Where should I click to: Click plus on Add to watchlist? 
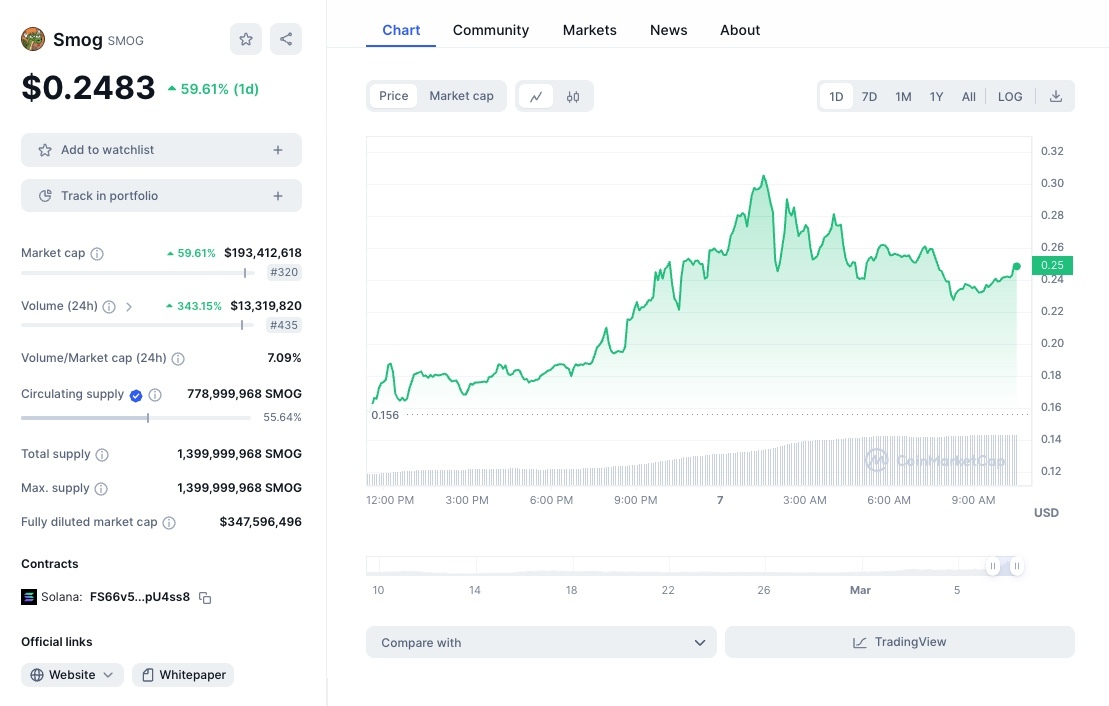[x=278, y=150]
